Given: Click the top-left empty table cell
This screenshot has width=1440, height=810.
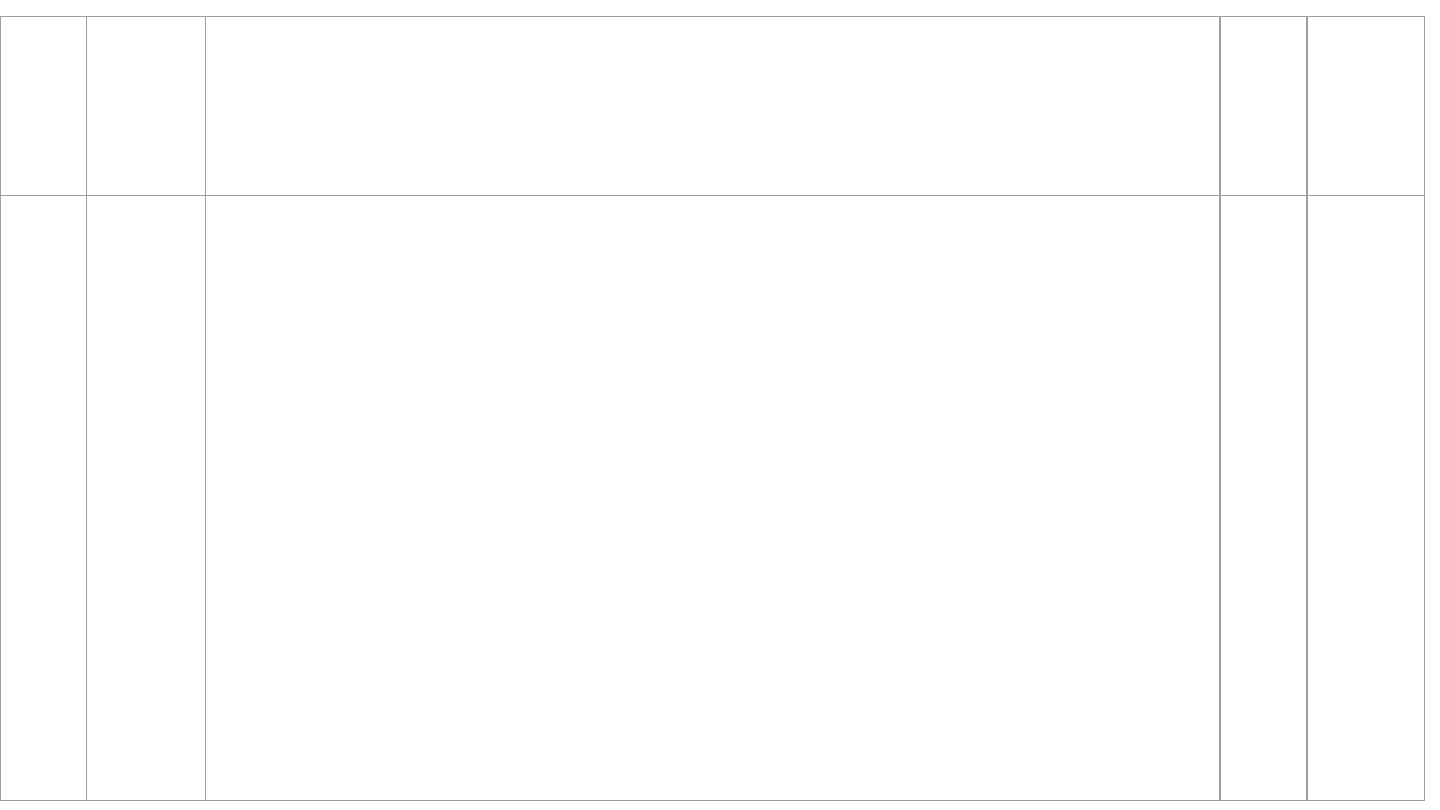Looking at the screenshot, I should (43, 105).
